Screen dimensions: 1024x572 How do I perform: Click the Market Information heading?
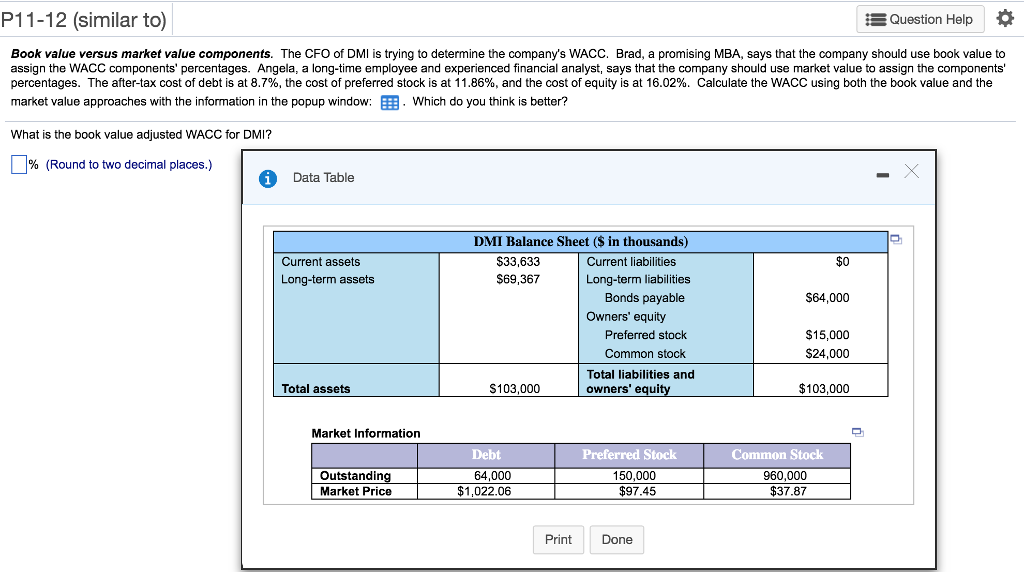(366, 434)
